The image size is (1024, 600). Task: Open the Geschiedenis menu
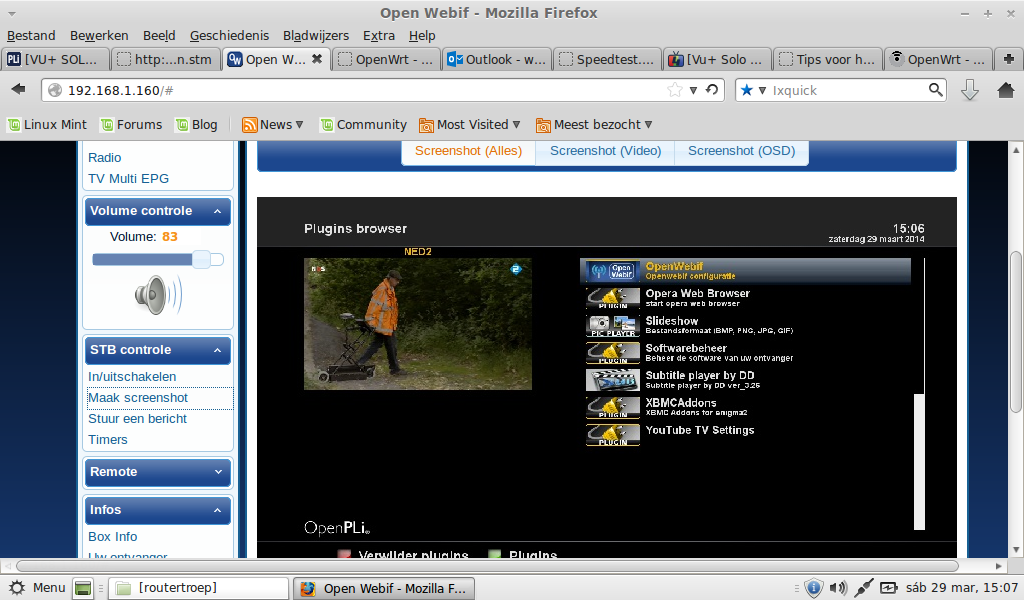coord(229,36)
